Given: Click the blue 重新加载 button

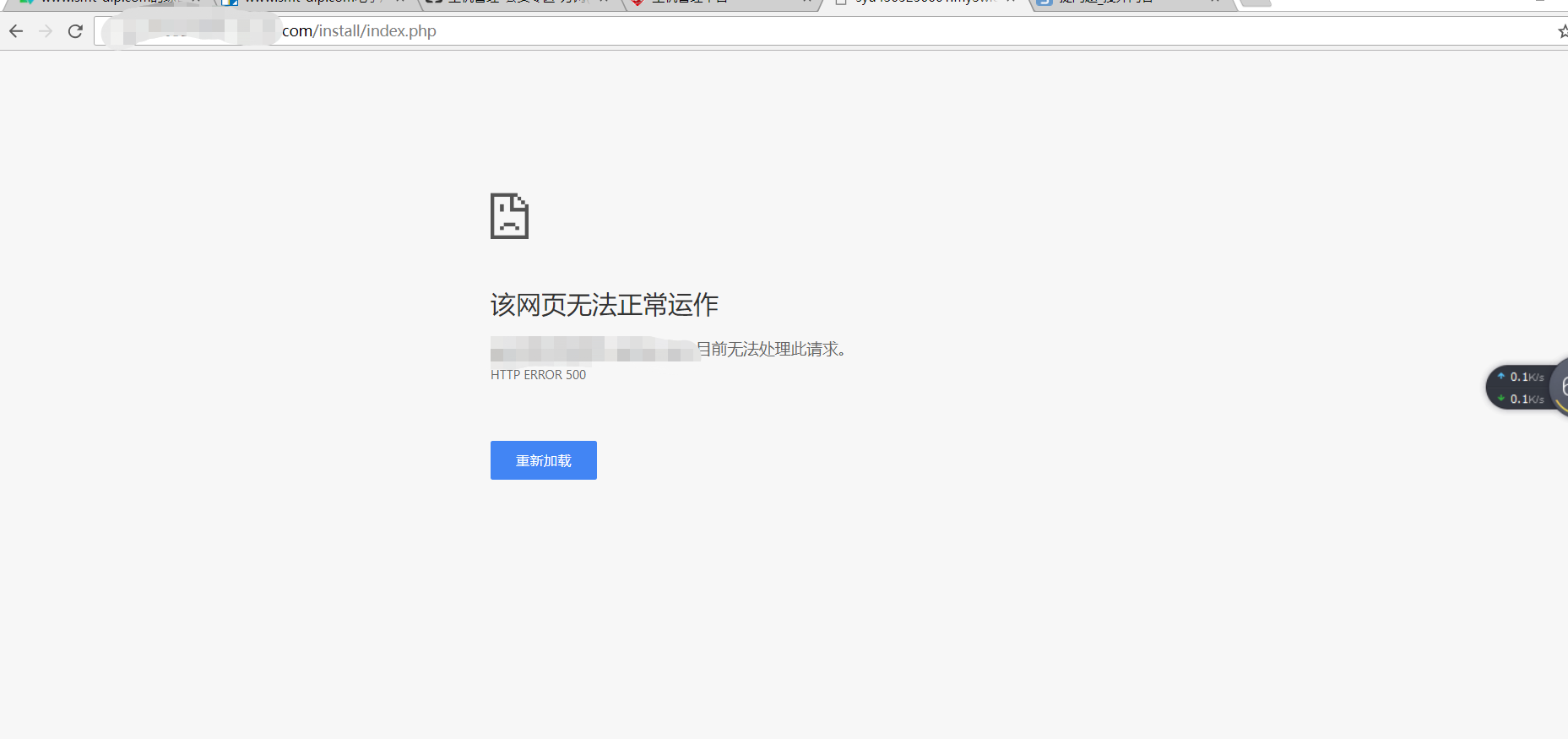Looking at the screenshot, I should [543, 460].
